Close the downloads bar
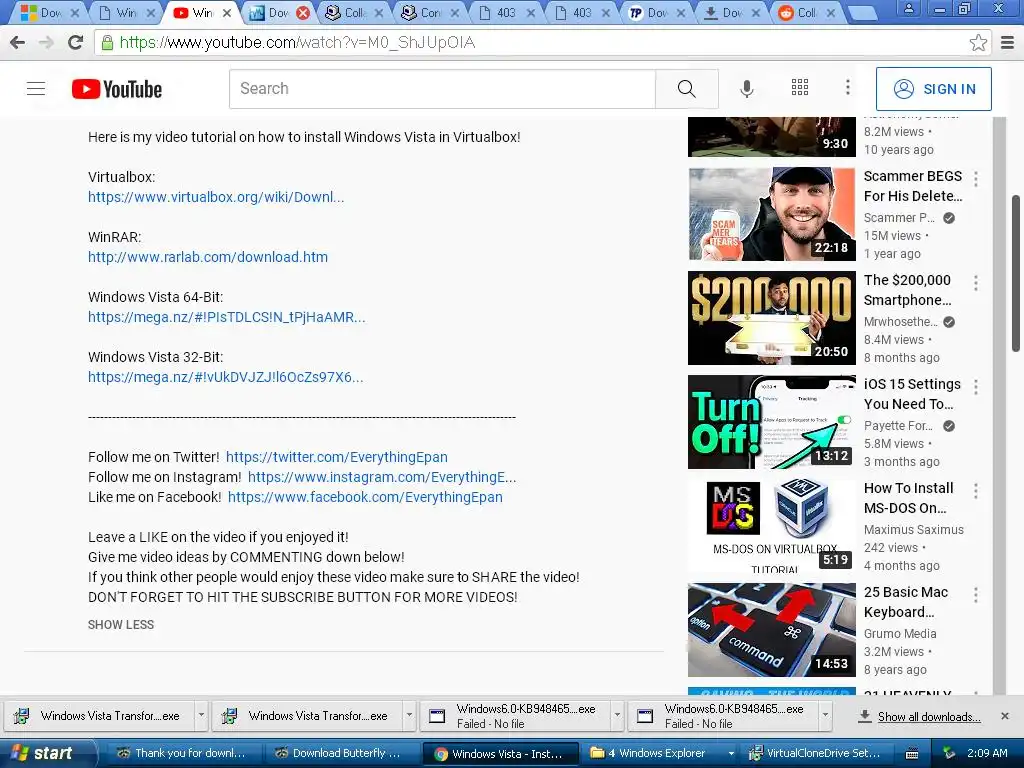The width and height of the screenshot is (1024, 768). (1005, 716)
